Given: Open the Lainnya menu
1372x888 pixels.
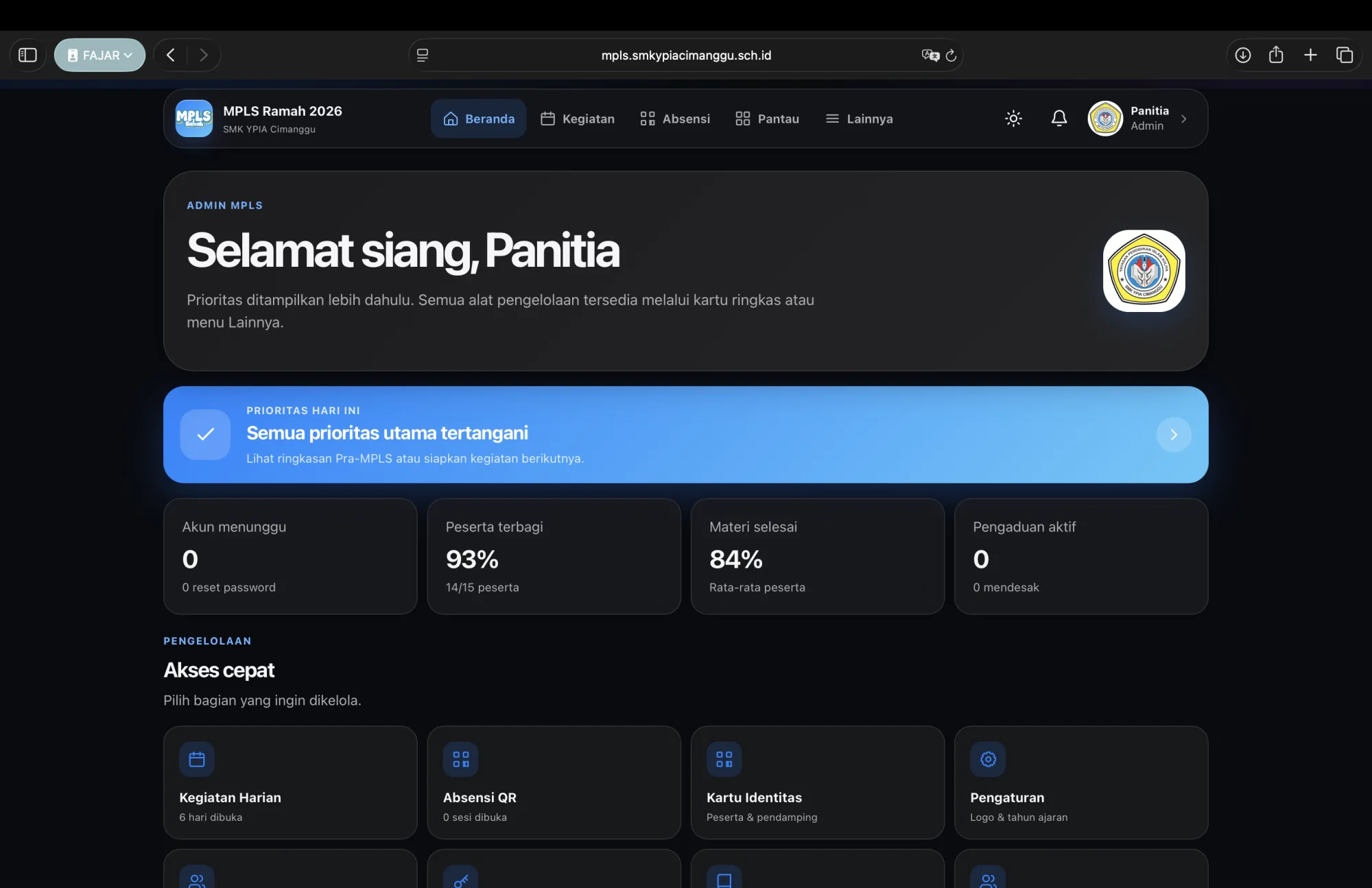Looking at the screenshot, I should coord(860,119).
